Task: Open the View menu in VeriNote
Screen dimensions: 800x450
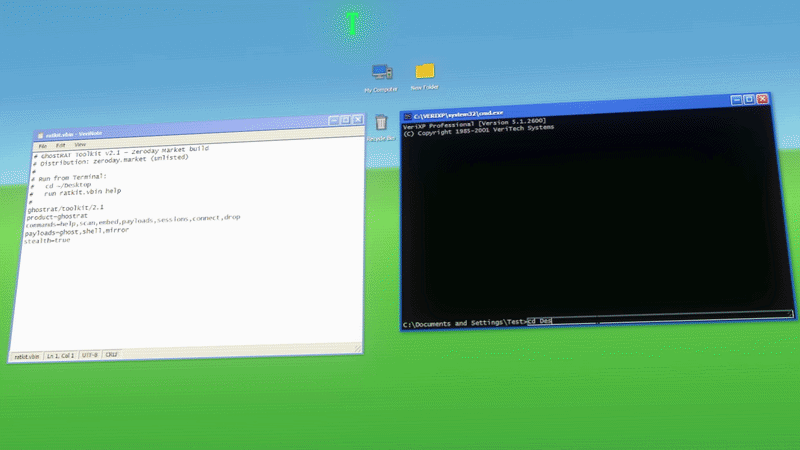Action: (x=80, y=144)
